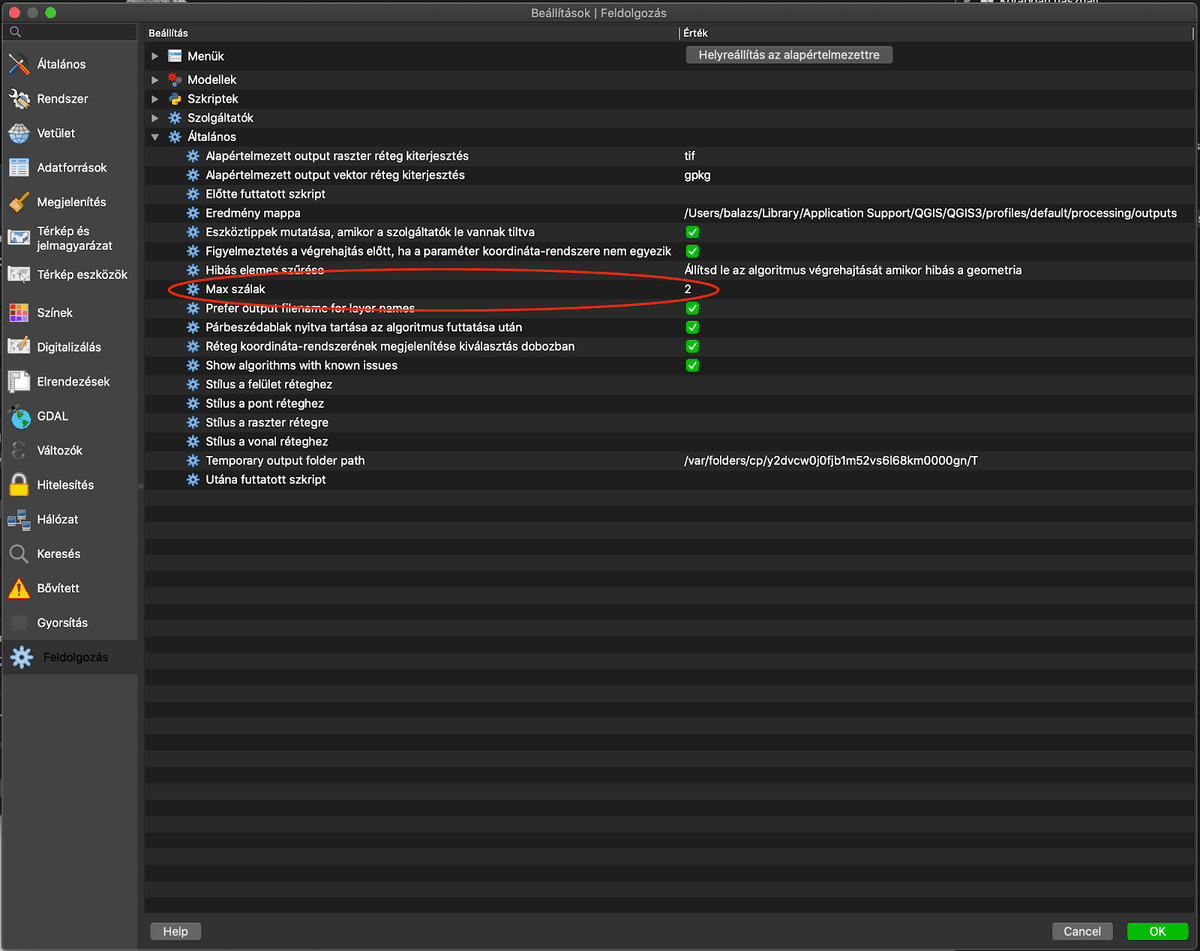This screenshot has width=1200, height=951.
Task: Open the Hitelesítés padlock icon
Action: (x=20, y=485)
